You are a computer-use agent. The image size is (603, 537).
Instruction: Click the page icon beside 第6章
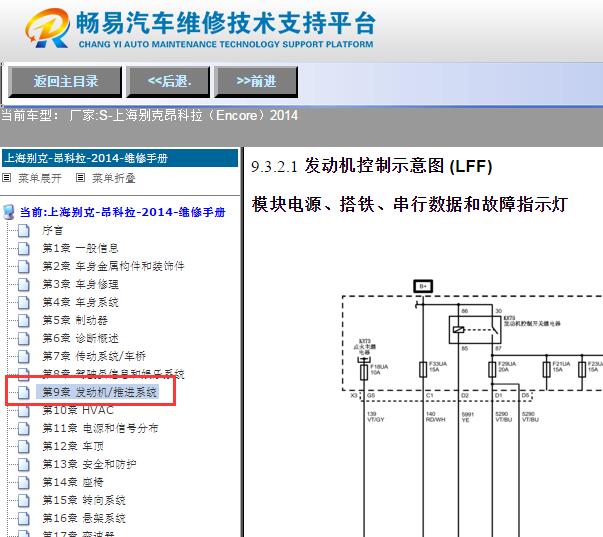[24, 339]
